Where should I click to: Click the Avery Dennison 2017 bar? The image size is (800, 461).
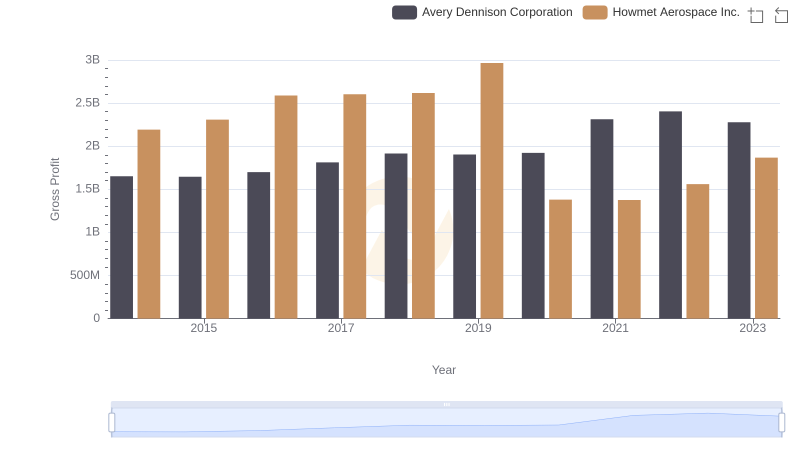click(328, 241)
